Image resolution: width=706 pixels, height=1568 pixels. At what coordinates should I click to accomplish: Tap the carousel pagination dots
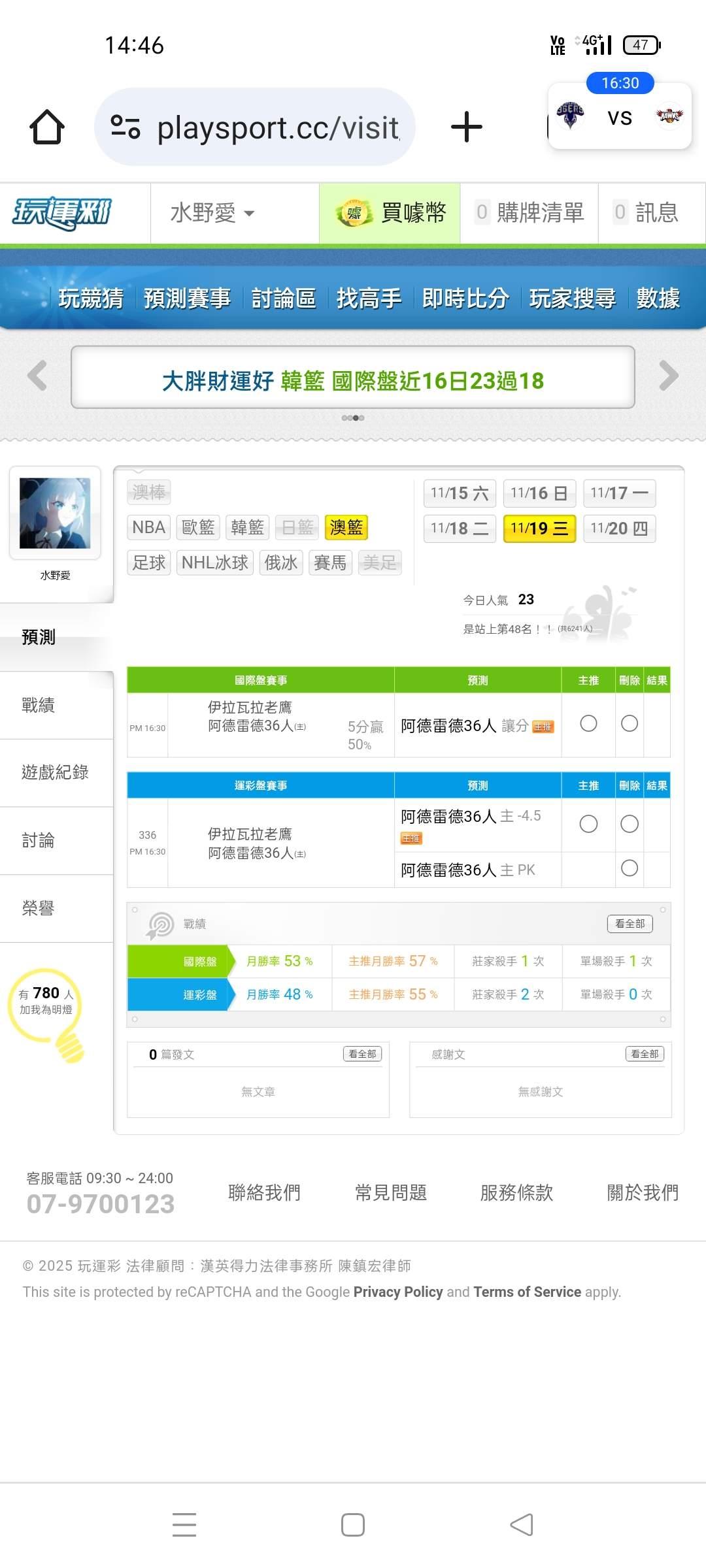click(353, 417)
